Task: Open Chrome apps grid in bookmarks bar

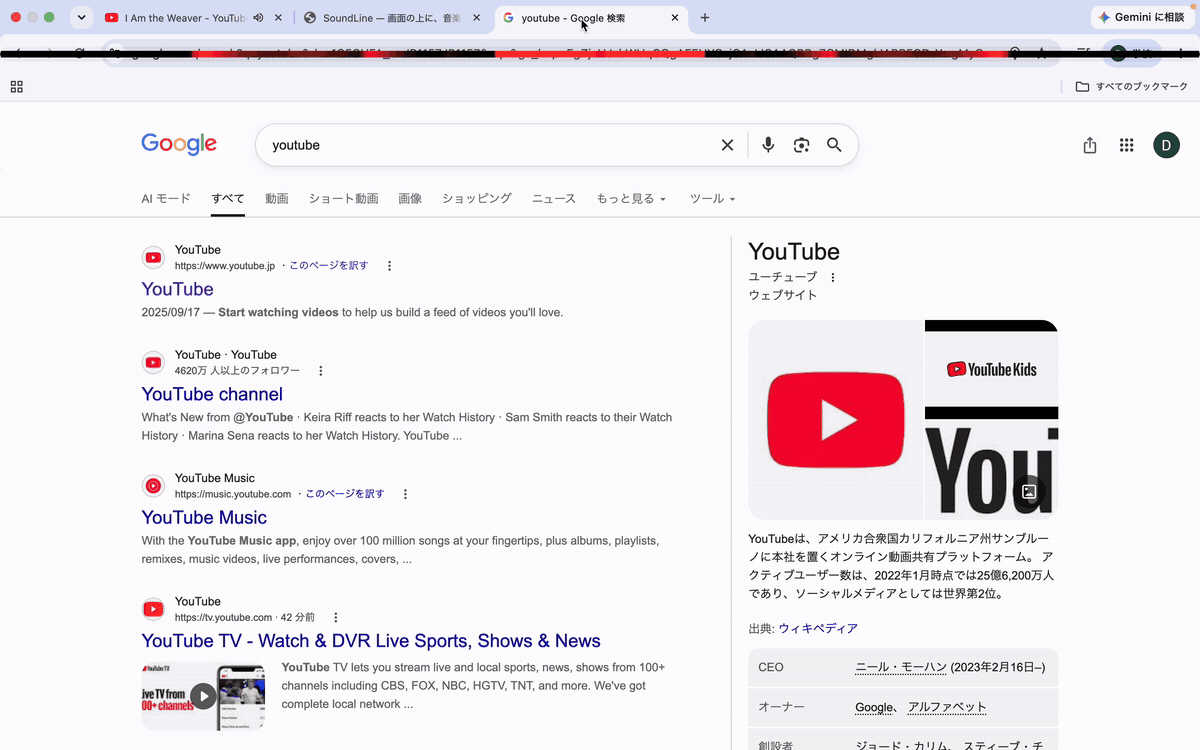Action: (x=16, y=87)
